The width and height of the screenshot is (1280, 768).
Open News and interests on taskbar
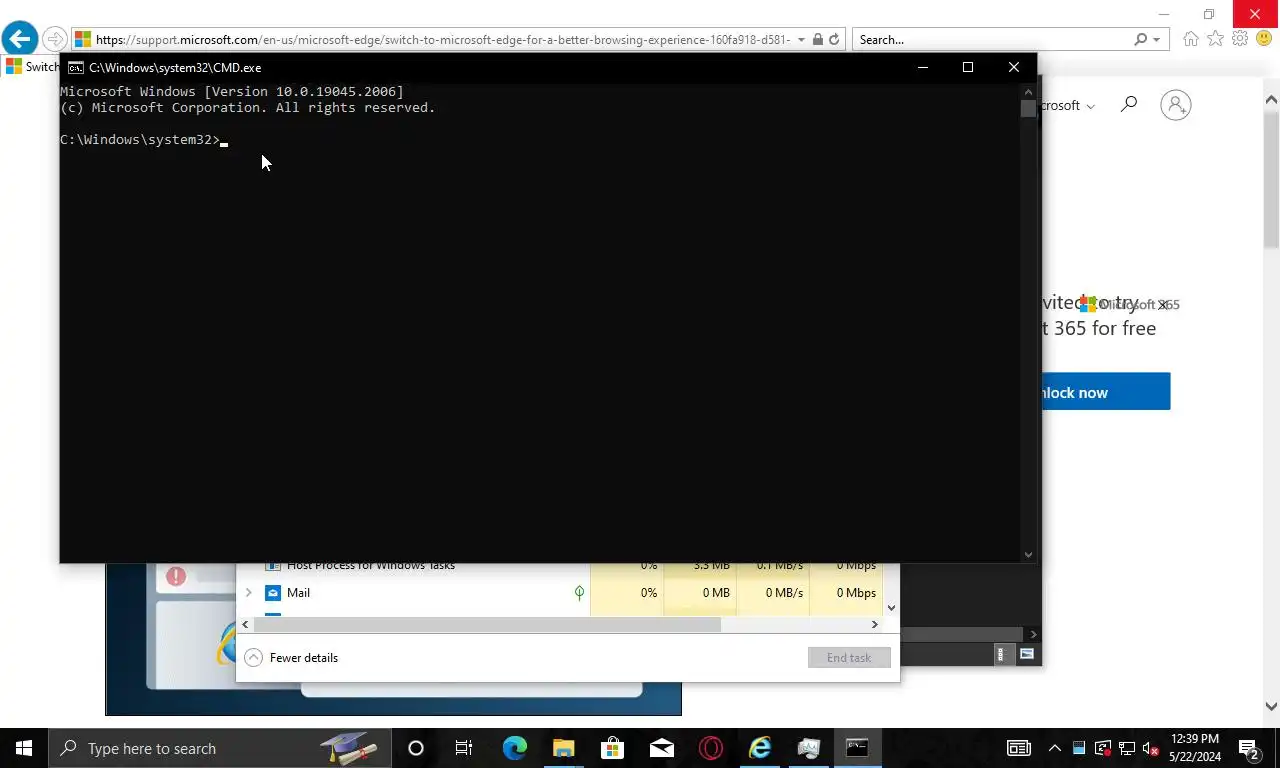click(1018, 748)
